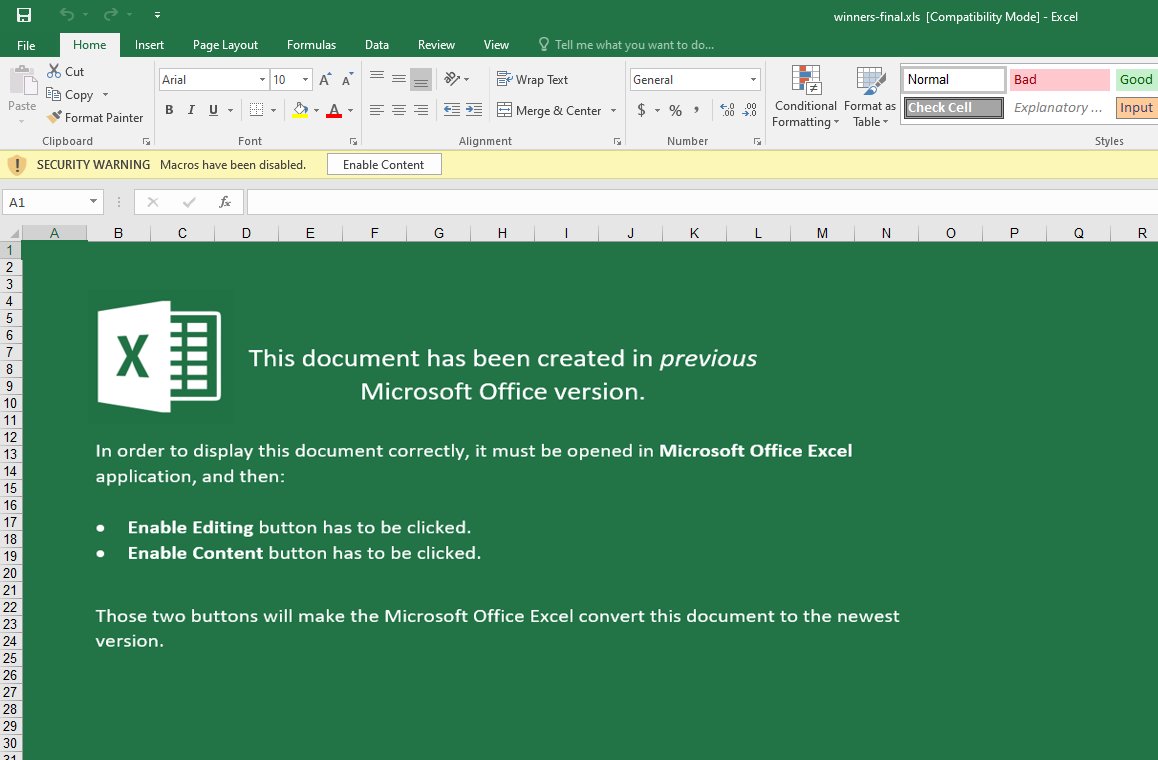Screen dimensions: 1158x760
Task: Open Customize Quick Access Toolbar arrow
Action: (x=157, y=15)
